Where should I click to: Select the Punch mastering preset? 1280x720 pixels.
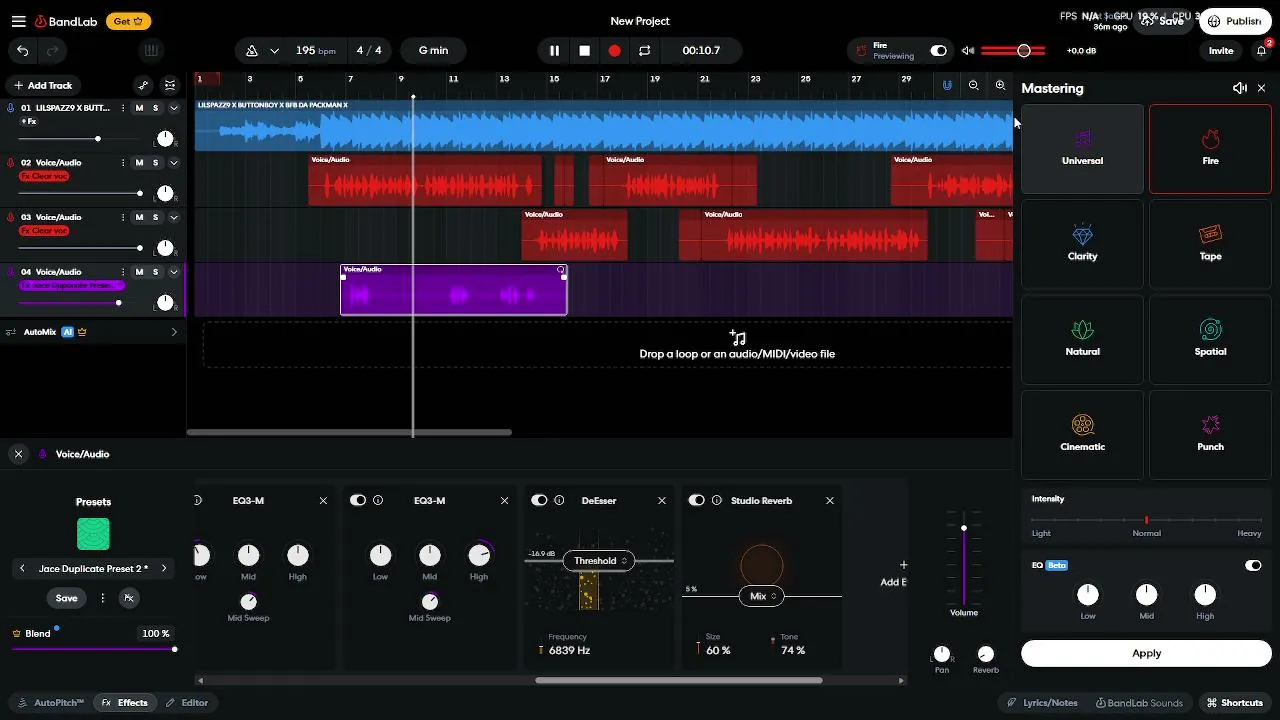[1210, 434]
